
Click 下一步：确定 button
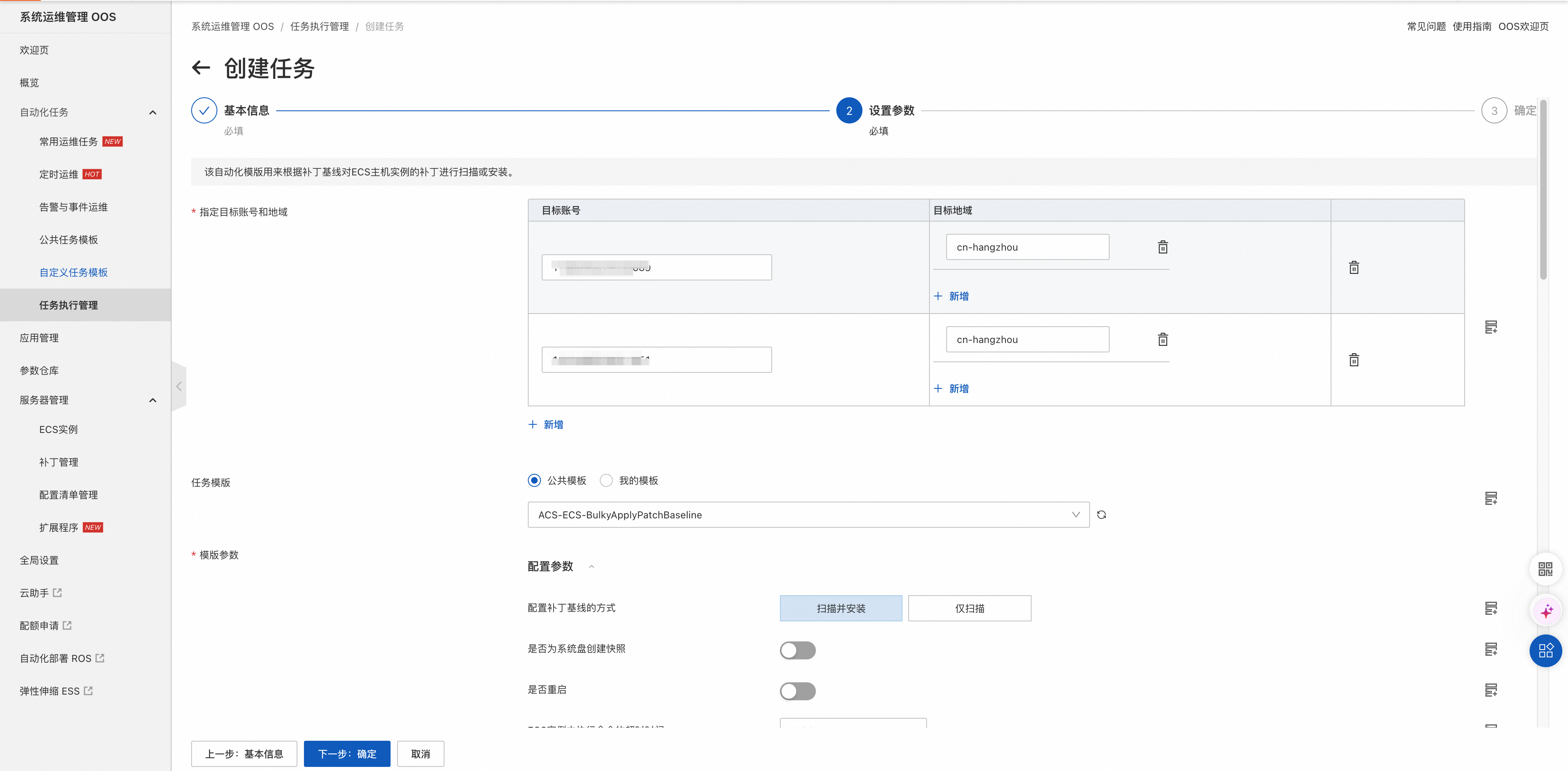[x=347, y=754]
